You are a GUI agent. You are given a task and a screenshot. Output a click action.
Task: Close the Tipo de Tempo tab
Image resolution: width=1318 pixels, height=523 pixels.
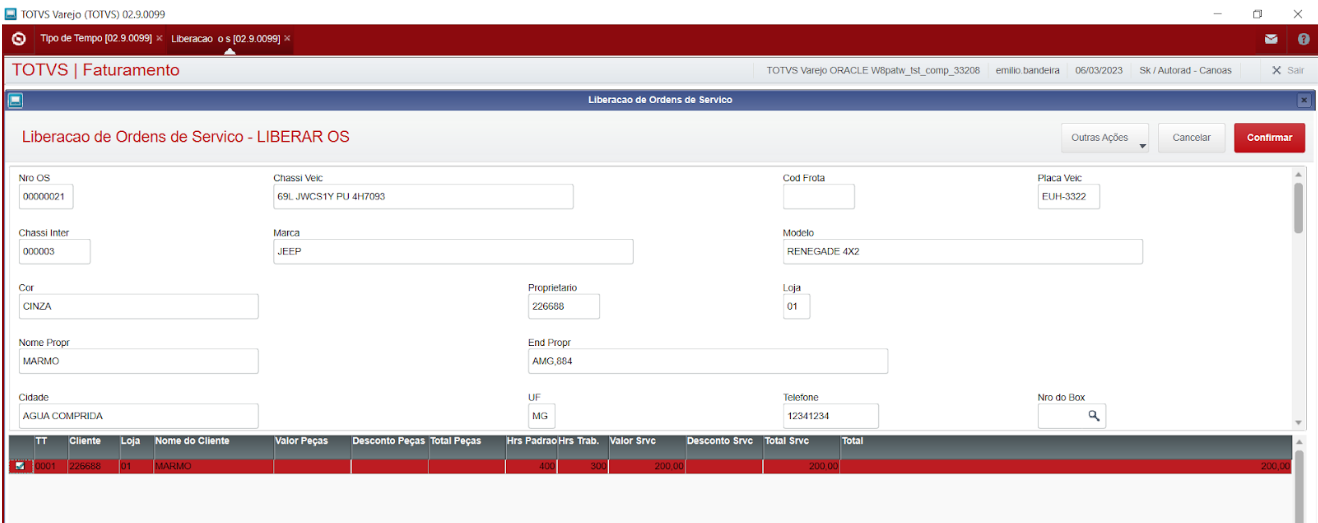[159, 38]
